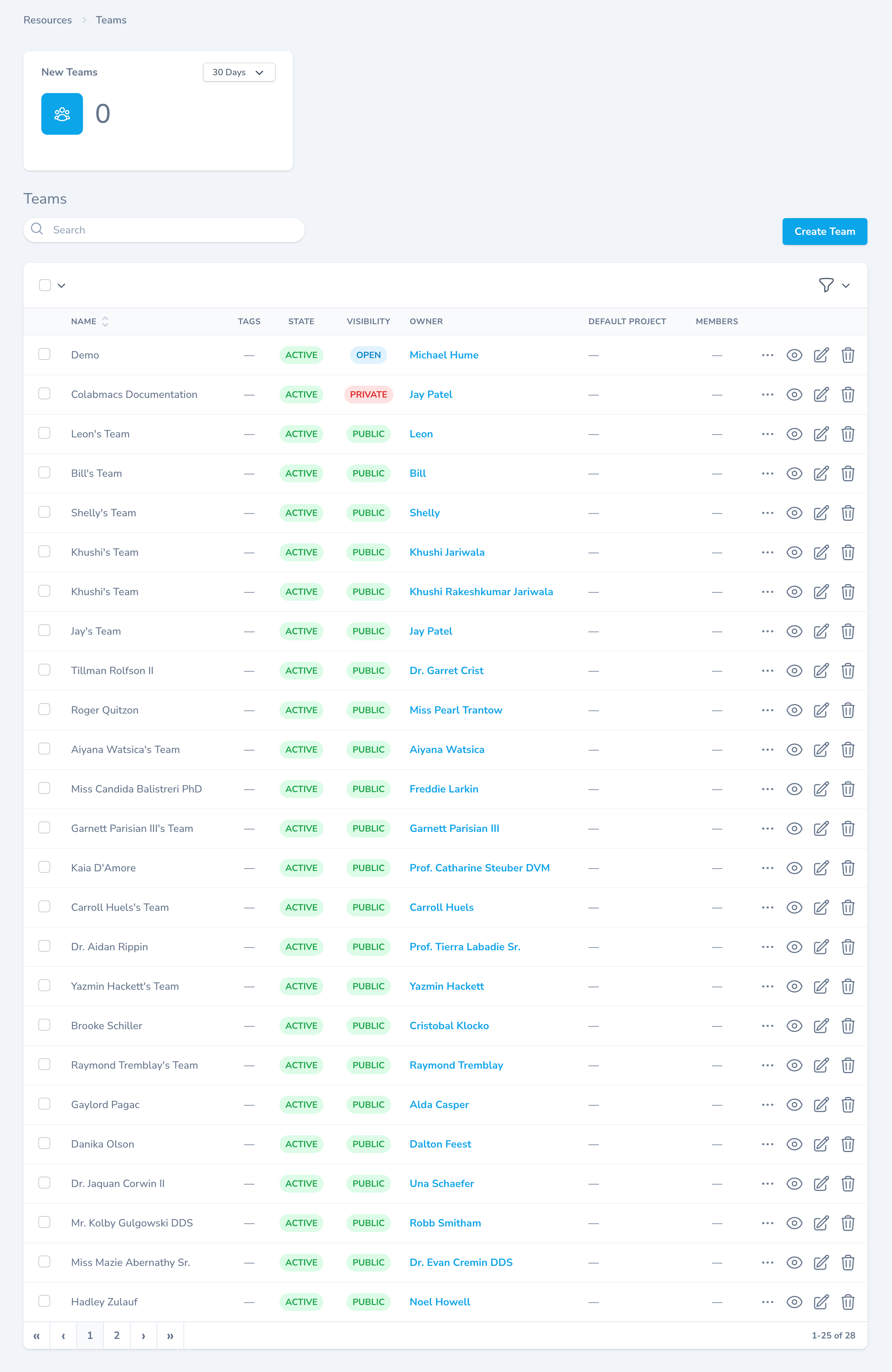
Task: Open owner link Michael Hume
Action: 444,355
